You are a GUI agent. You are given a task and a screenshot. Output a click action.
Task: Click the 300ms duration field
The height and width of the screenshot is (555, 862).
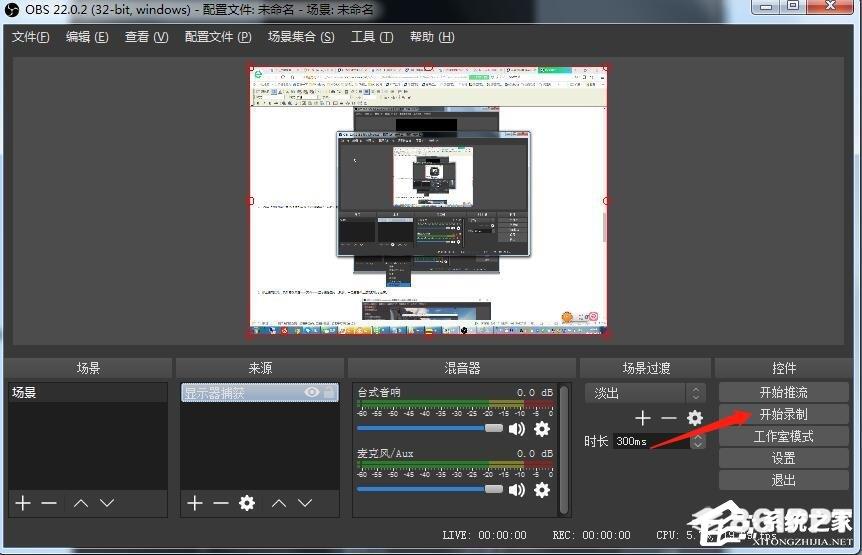[x=652, y=441]
